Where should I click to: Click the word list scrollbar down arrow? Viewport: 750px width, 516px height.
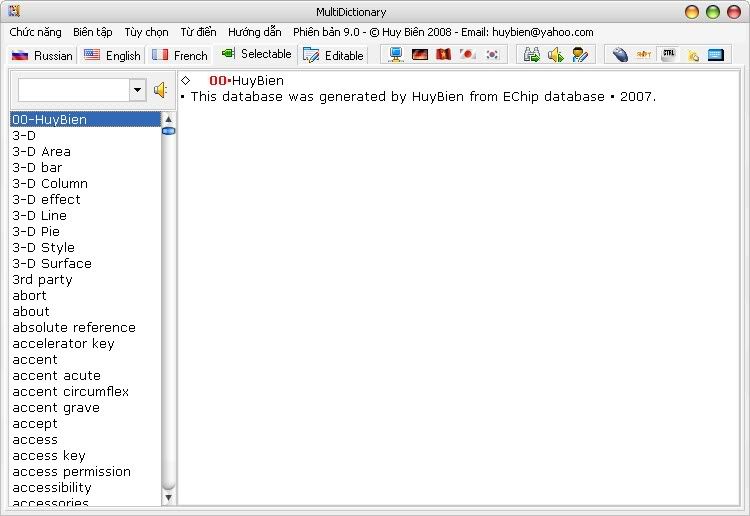(168, 496)
